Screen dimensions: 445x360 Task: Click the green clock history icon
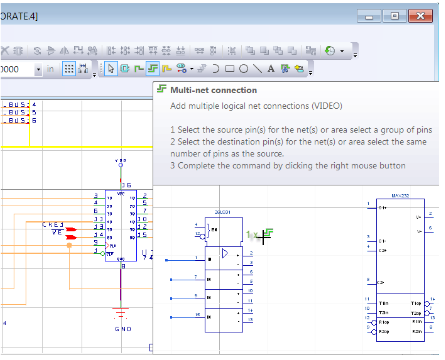(330, 51)
